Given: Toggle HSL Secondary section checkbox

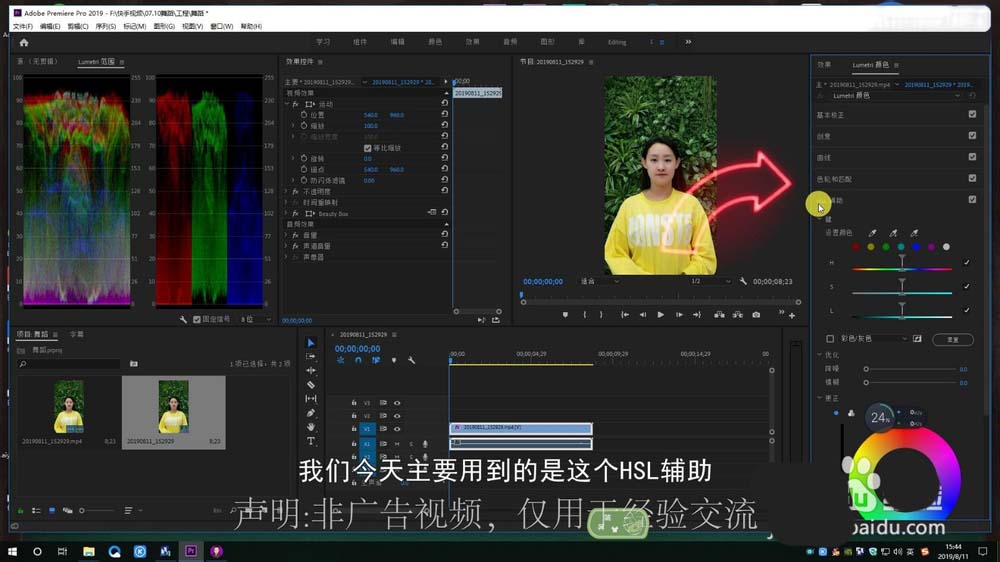Looking at the screenshot, I should (972, 200).
